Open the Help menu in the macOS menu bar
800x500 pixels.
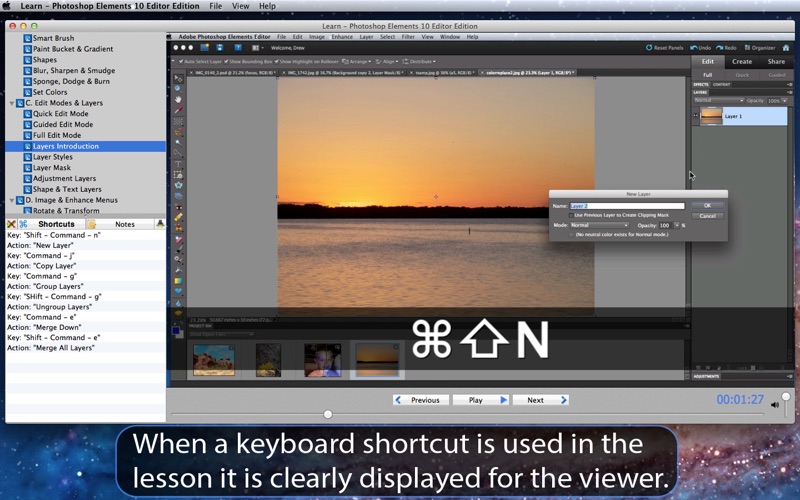tap(267, 6)
